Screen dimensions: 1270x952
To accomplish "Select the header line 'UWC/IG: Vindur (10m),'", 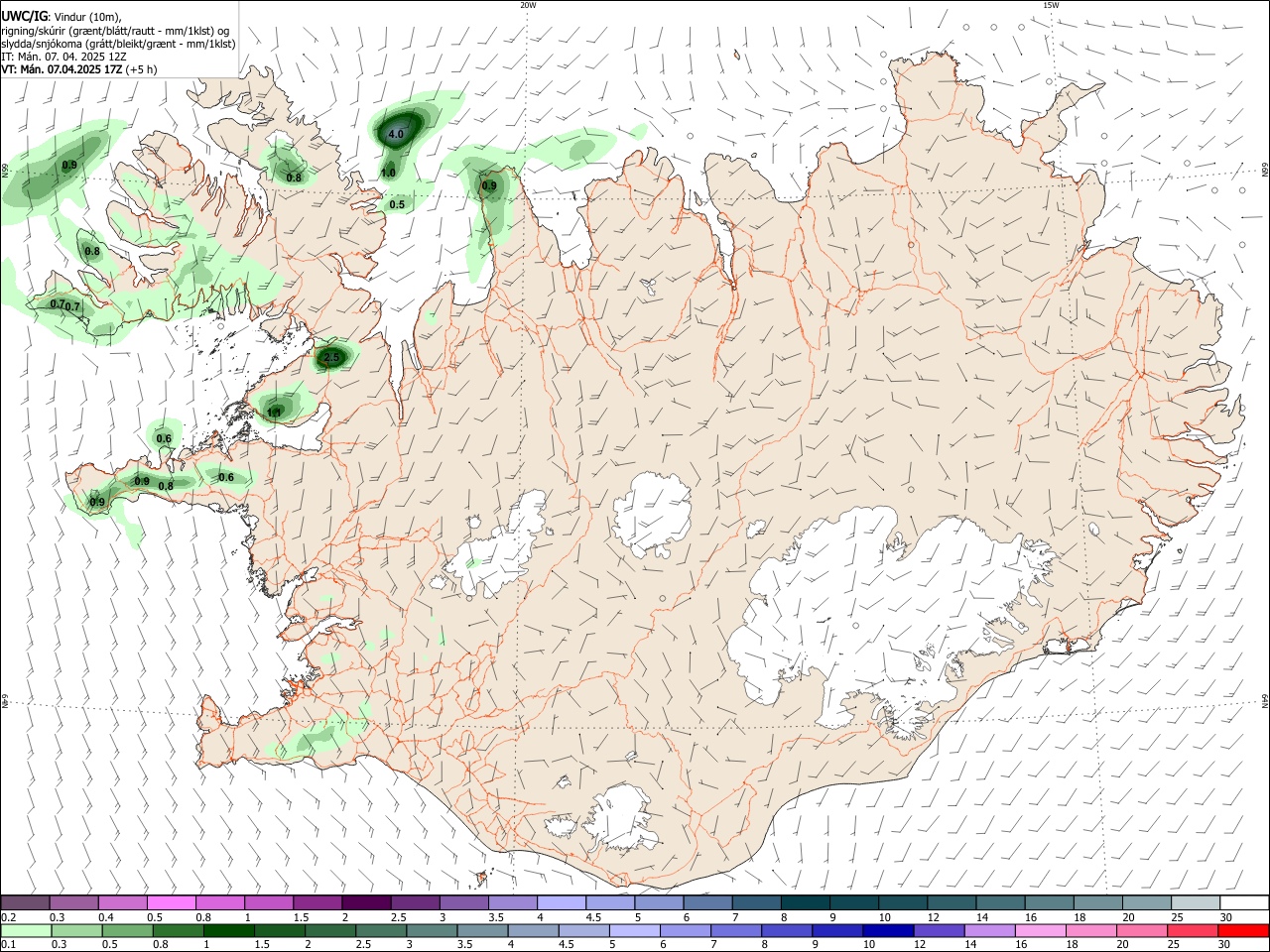I will (x=62, y=17).
